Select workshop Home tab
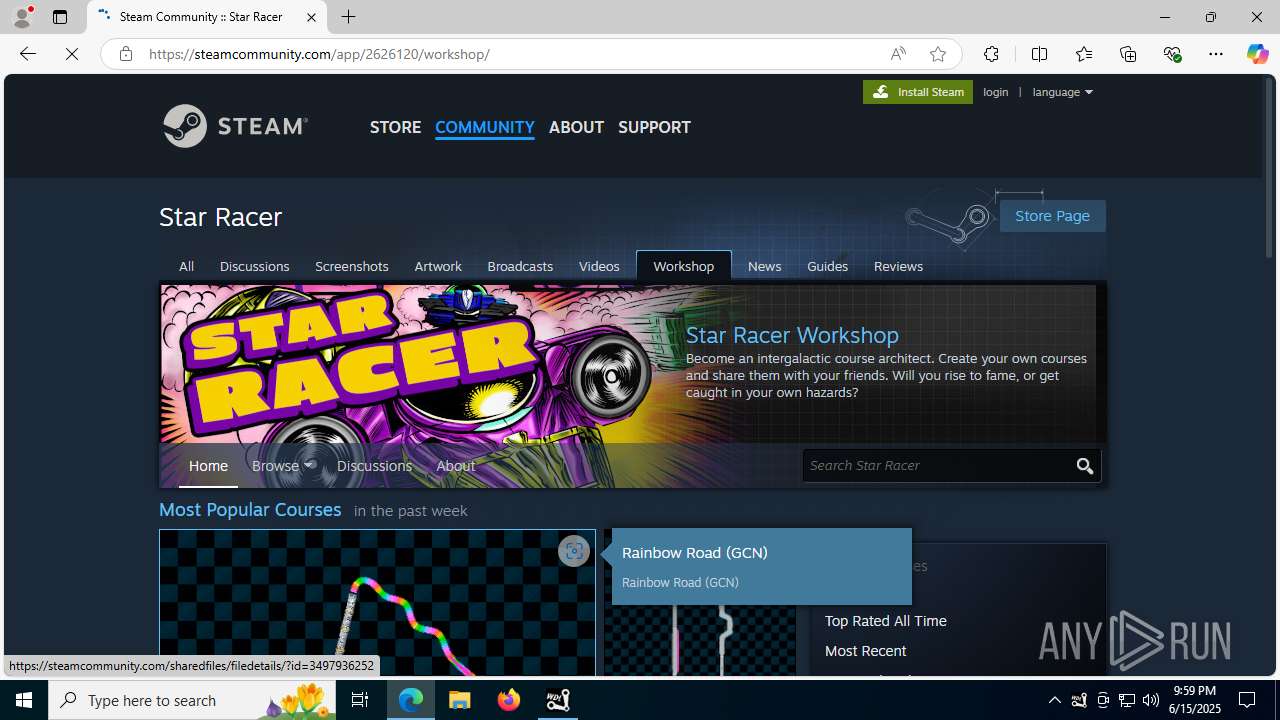1280x720 pixels. point(208,466)
